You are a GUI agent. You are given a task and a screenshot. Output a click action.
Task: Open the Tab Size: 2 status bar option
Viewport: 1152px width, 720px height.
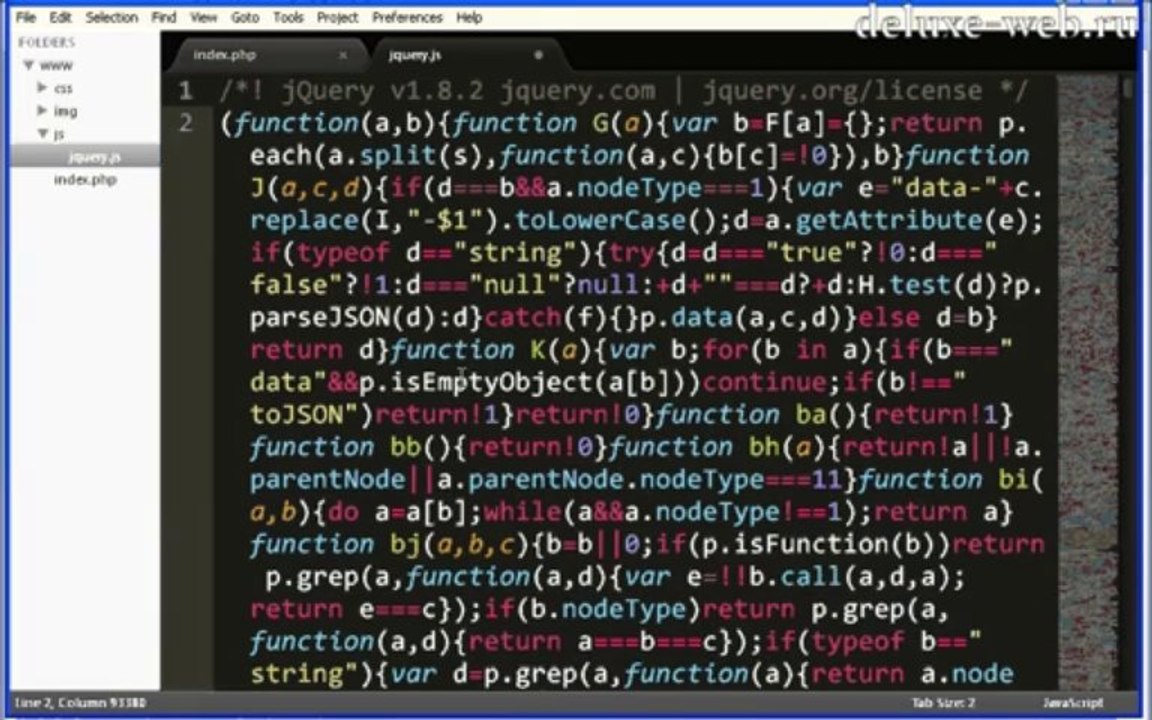coord(943,703)
